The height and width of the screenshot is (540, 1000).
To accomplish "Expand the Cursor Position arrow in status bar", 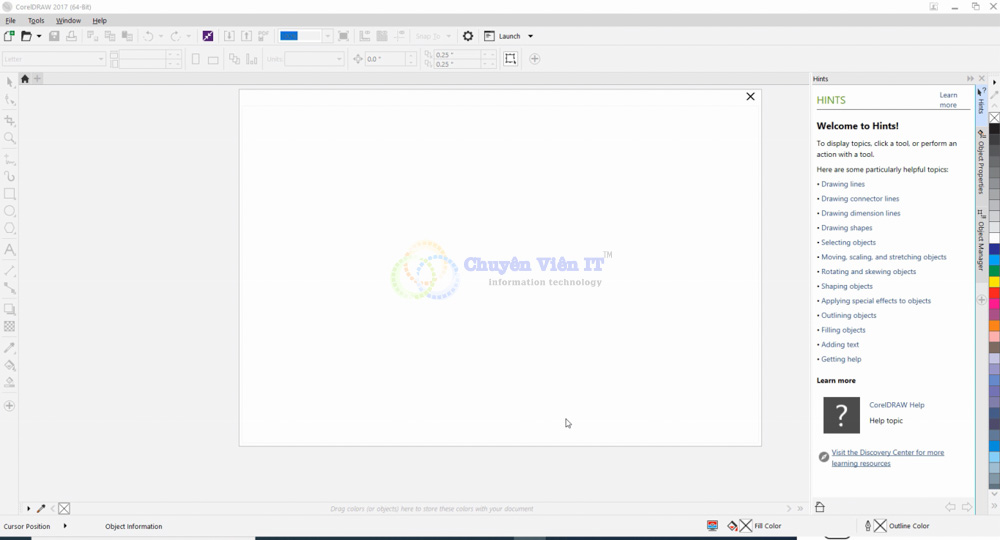I will click(x=65, y=526).
